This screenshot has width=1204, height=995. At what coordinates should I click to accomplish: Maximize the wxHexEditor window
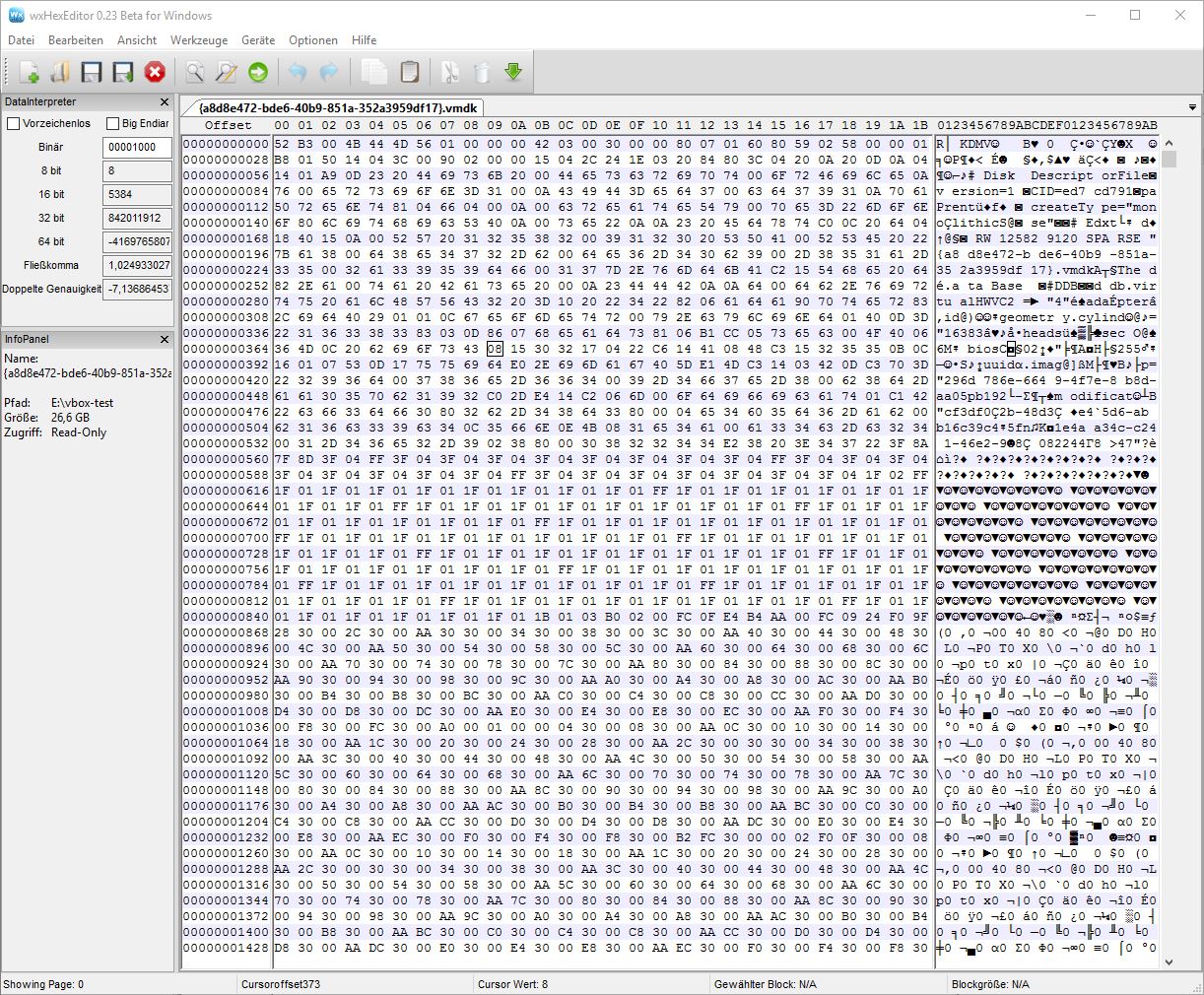click(1135, 16)
